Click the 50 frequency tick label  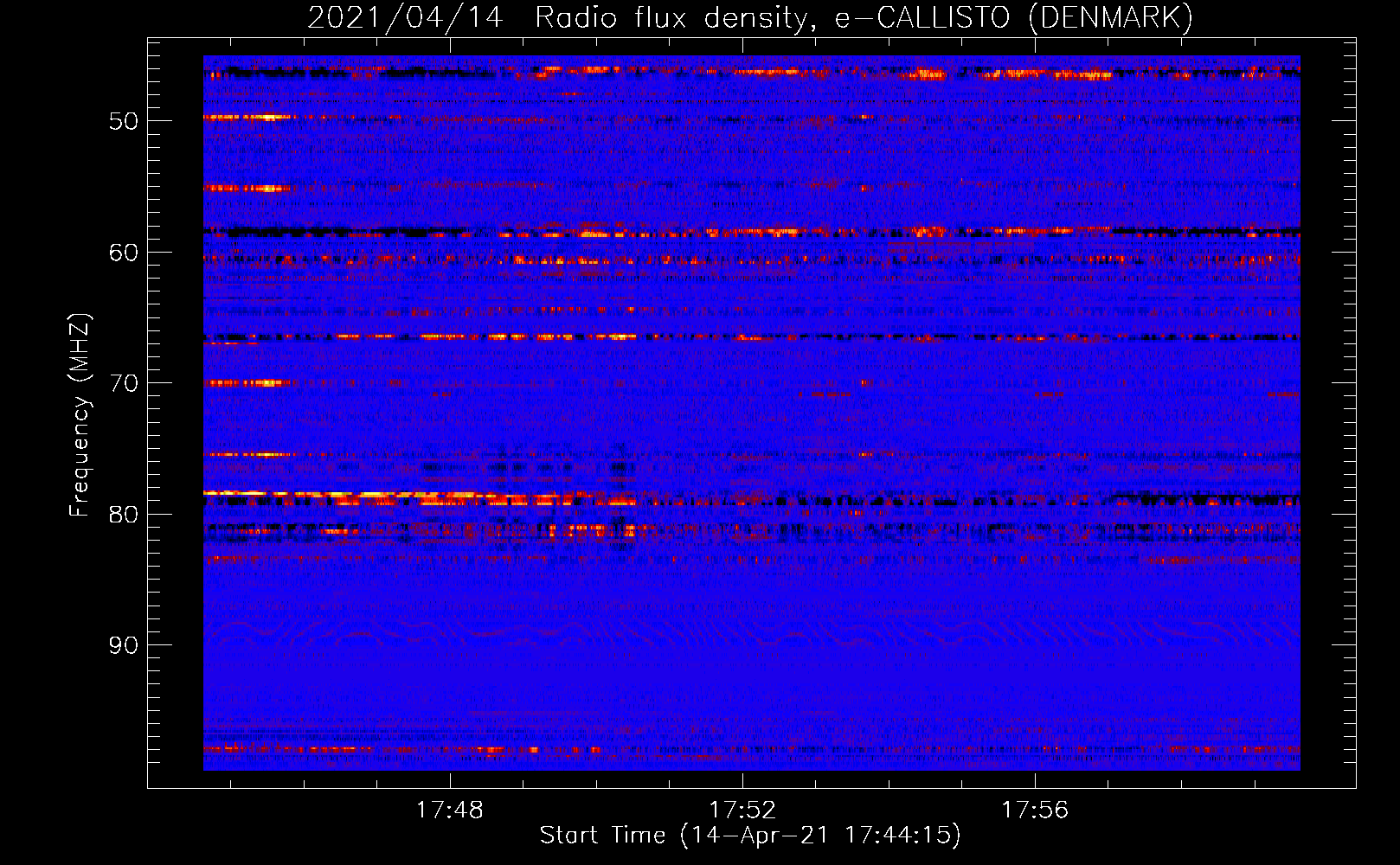click(124, 121)
